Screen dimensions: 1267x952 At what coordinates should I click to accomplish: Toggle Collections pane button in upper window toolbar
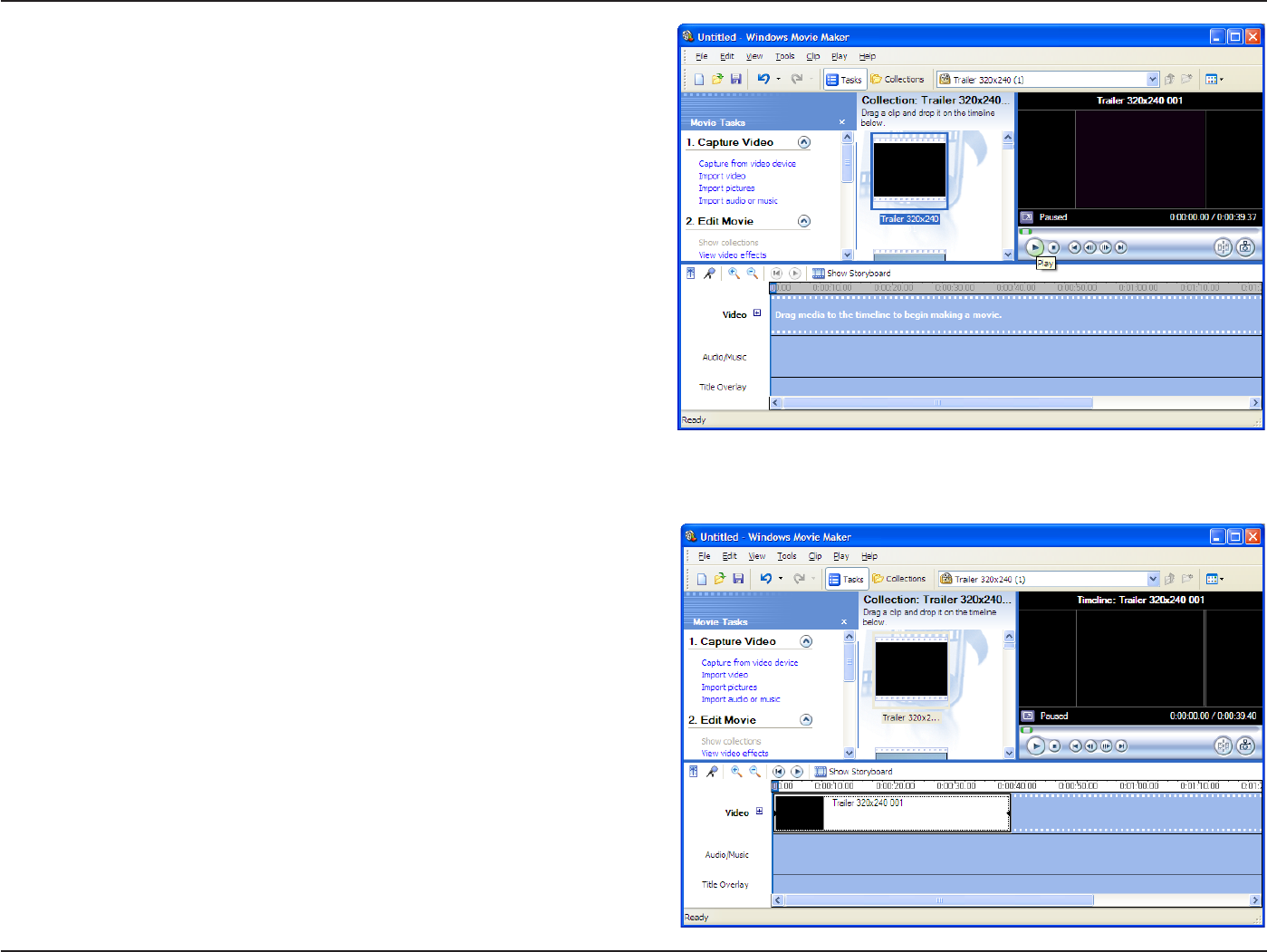(x=897, y=80)
